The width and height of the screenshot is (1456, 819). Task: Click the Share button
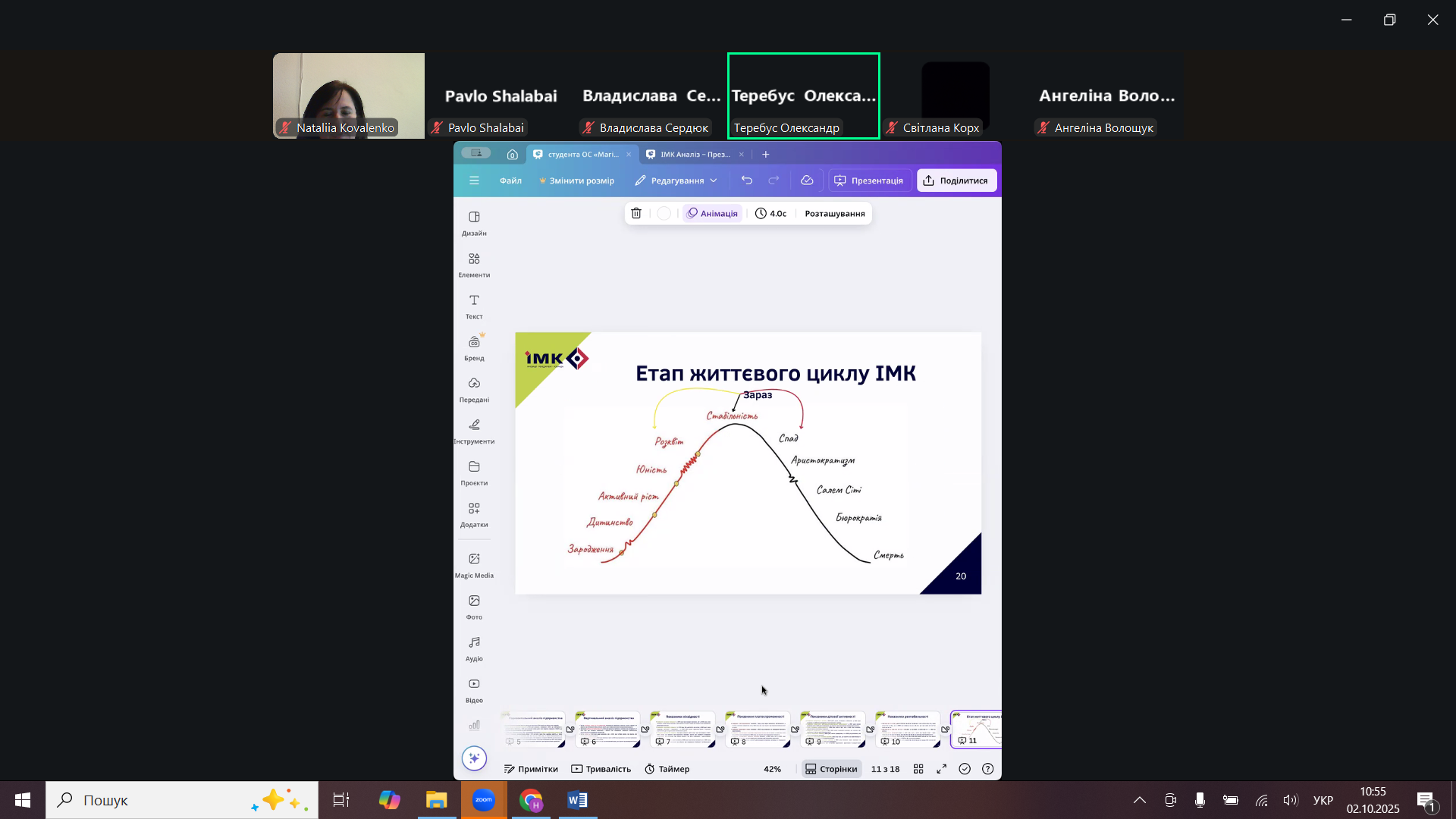pos(956,180)
